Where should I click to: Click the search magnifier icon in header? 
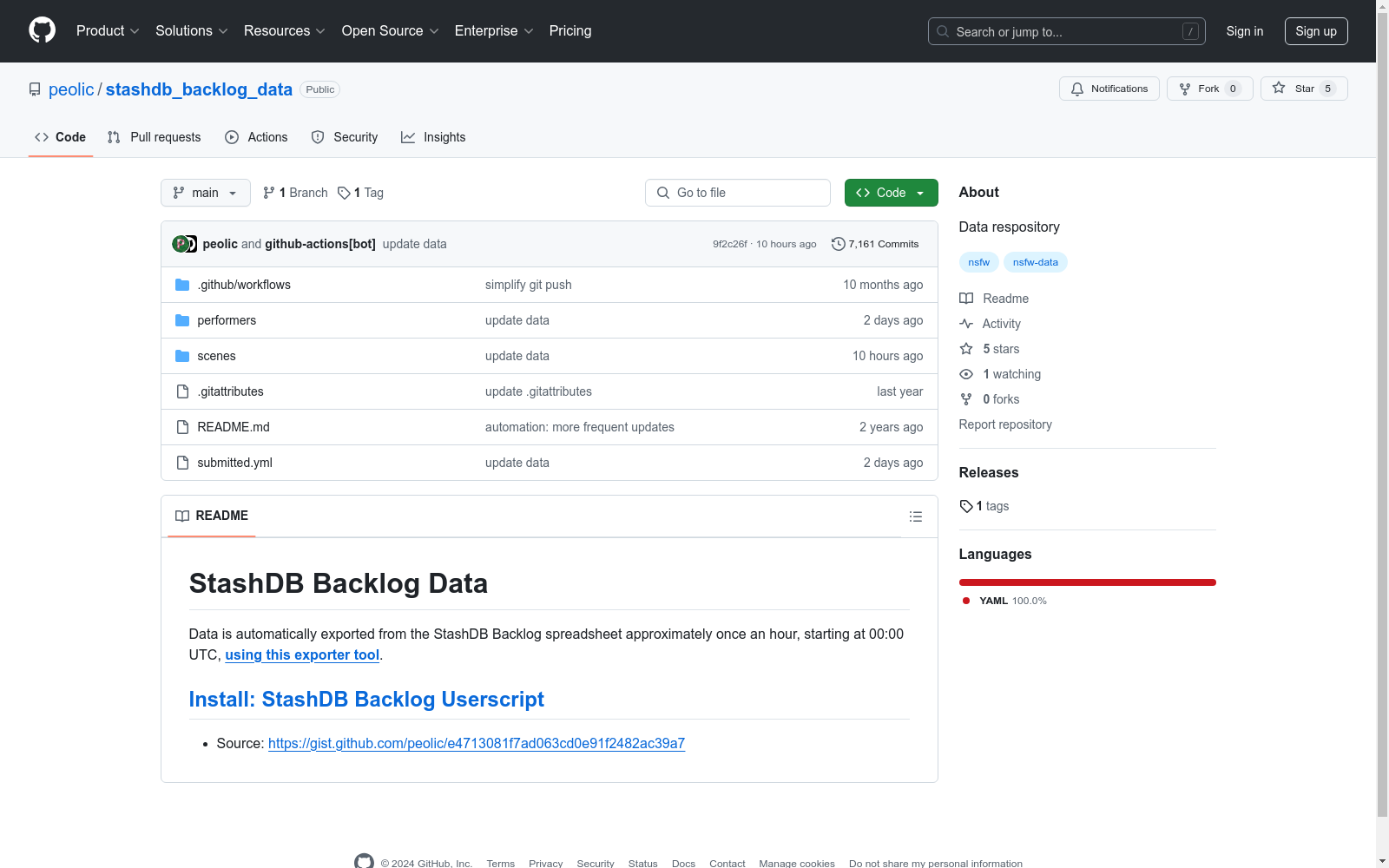click(x=943, y=31)
